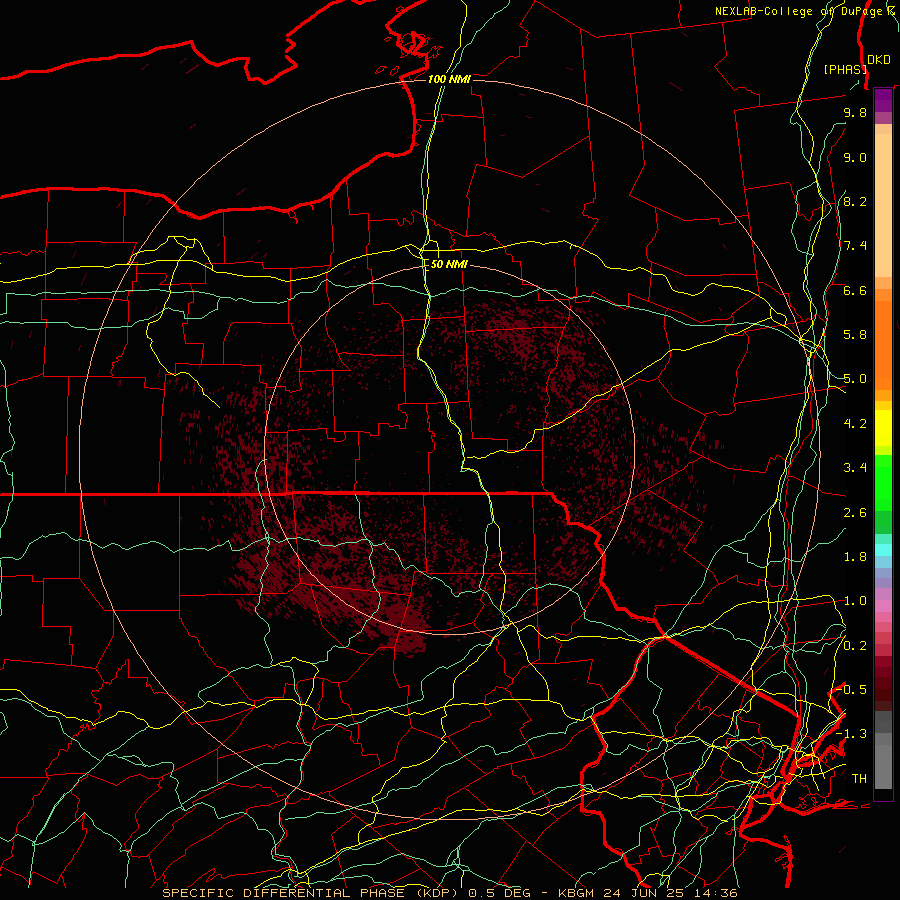This screenshot has width=900, height=900.
Task: Click the -0.5 value on color scale
Action: tap(852, 689)
